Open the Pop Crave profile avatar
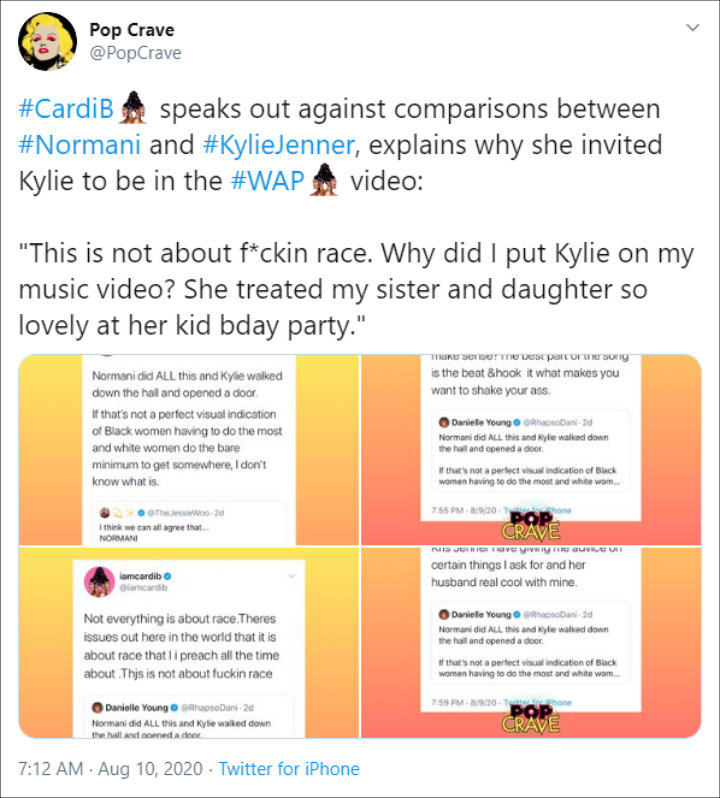Screen dimensions: 720x798 [x=47, y=41]
